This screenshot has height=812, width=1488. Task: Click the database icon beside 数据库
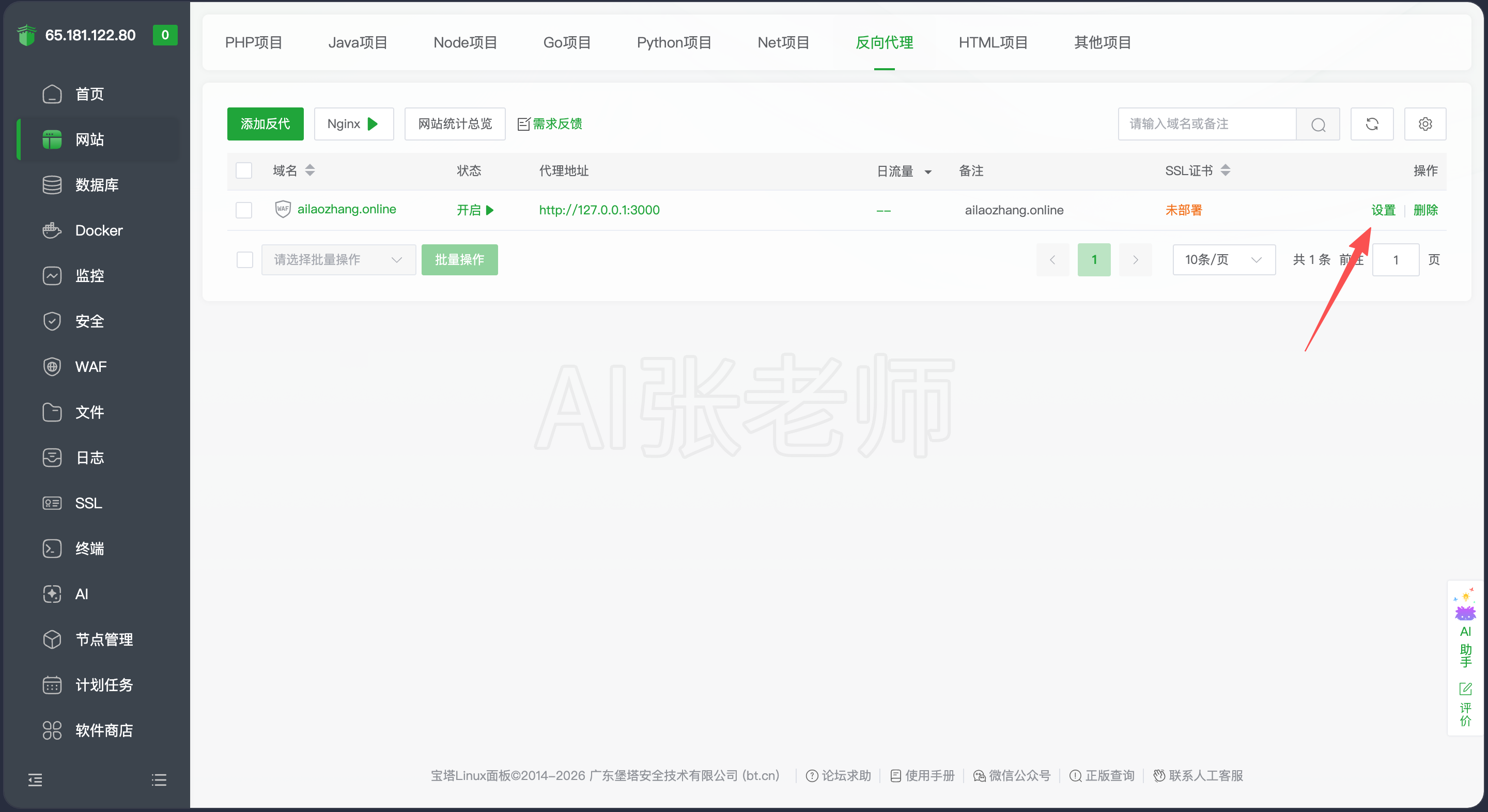[52, 185]
